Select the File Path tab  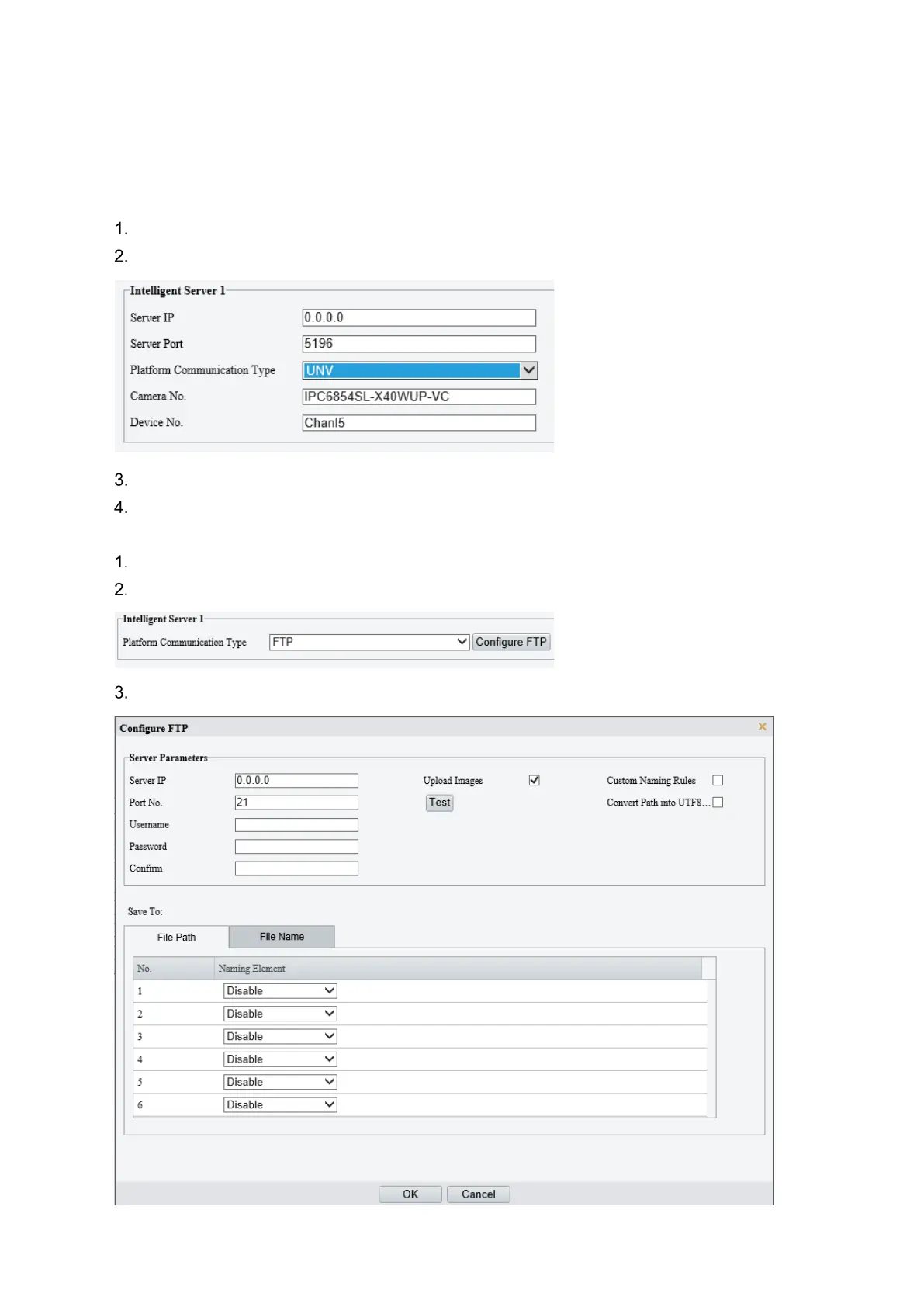coord(176,938)
